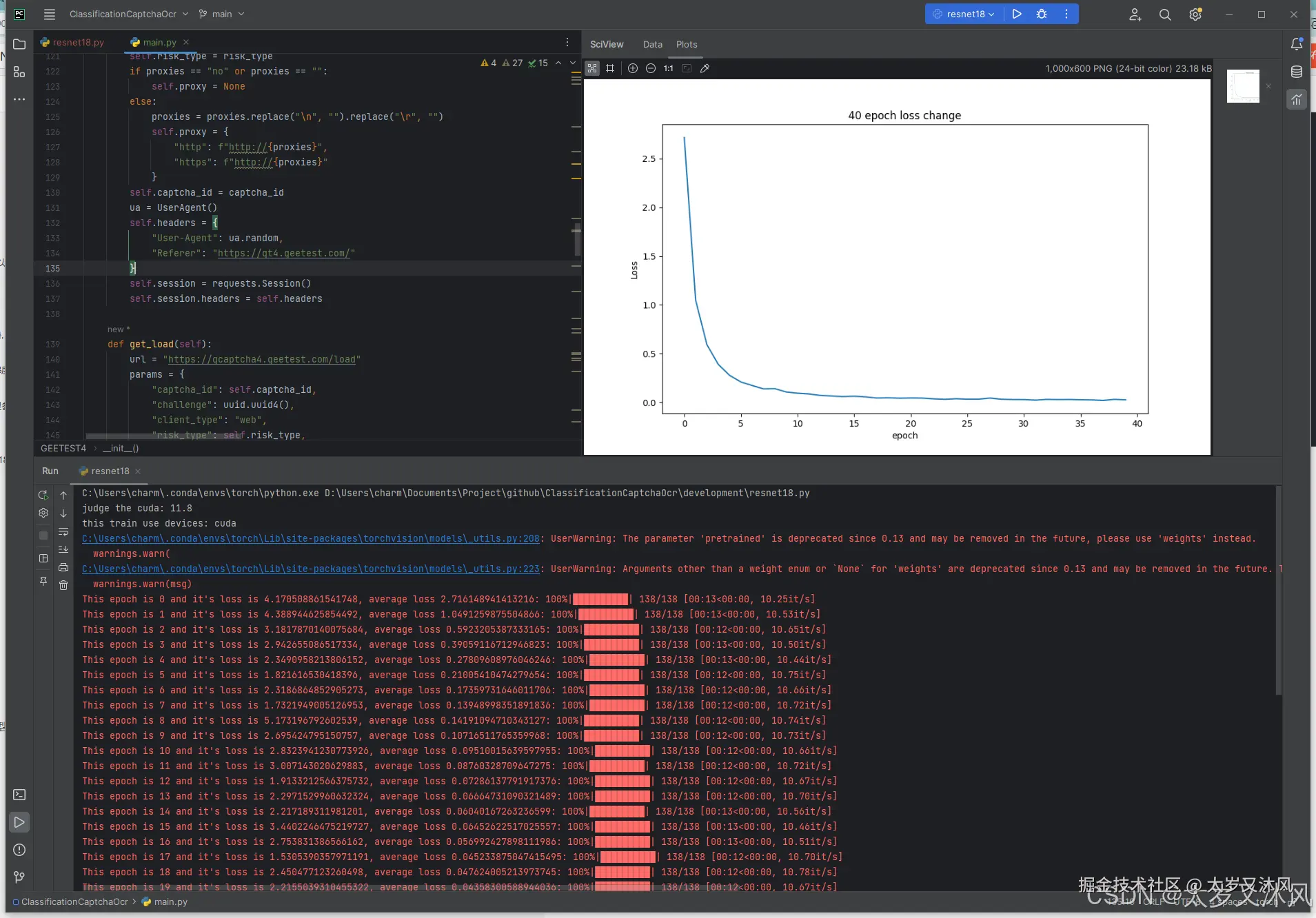Open the _utils.py:223 link in console
Viewport: 1316px width, 918px height.
pos(311,569)
